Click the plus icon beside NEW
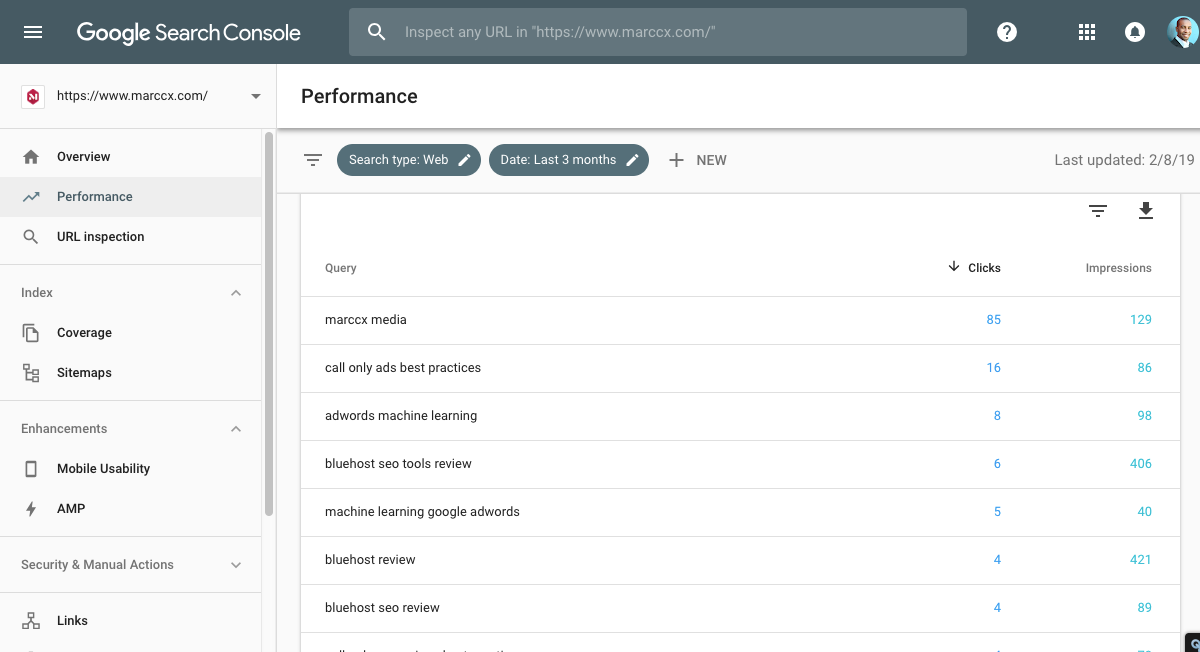Viewport: 1200px width, 652px height. pyautogui.click(x=676, y=160)
